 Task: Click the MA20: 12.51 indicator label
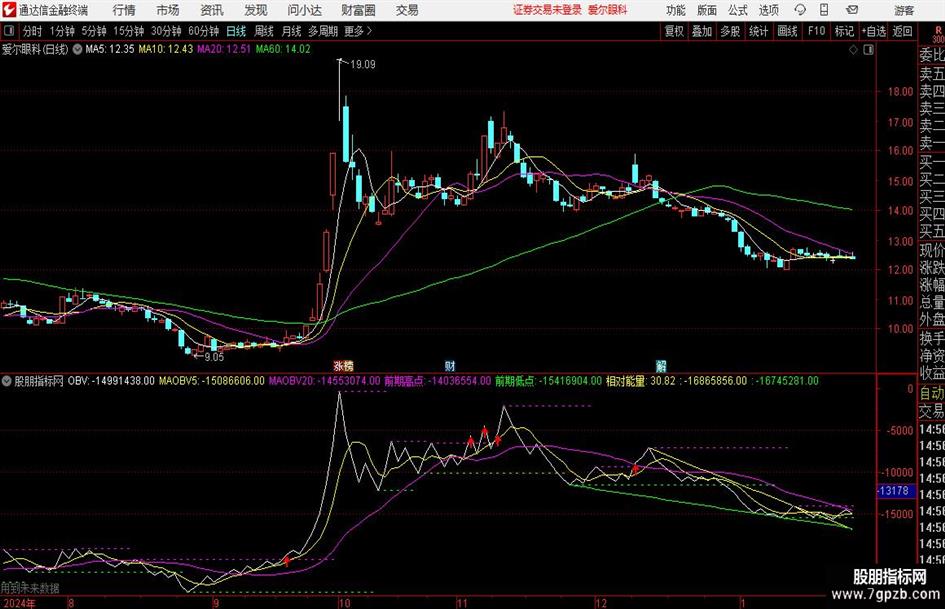pos(224,49)
